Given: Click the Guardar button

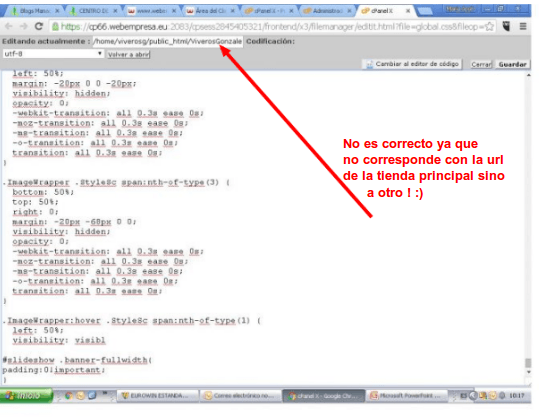Looking at the screenshot, I should pyautogui.click(x=512, y=64).
